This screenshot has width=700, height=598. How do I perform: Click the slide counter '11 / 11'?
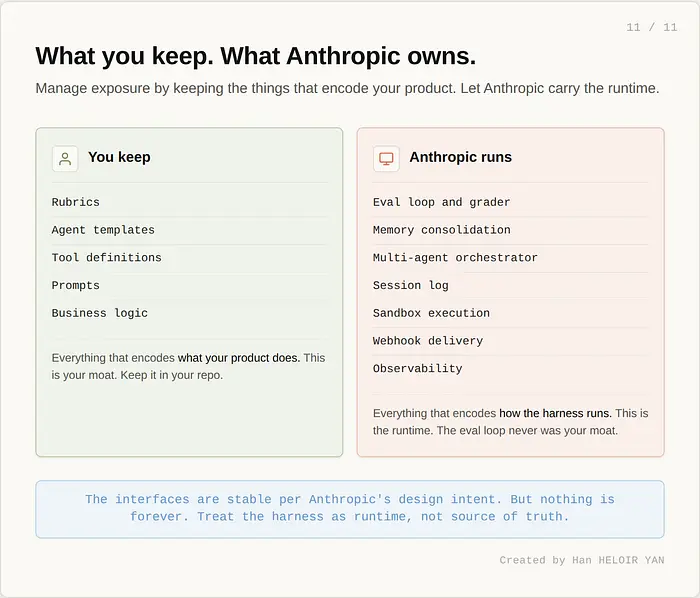click(x=651, y=27)
